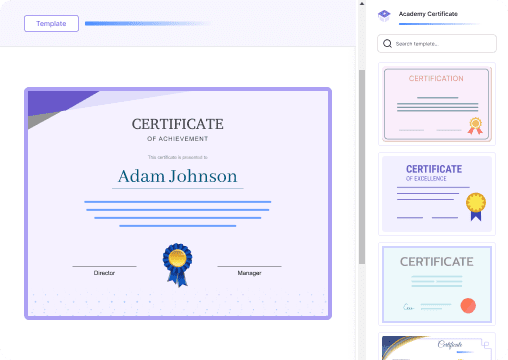Screen dimensions: 508x360
Task: Click the Academy Certificate logo icon
Action: (384, 15)
